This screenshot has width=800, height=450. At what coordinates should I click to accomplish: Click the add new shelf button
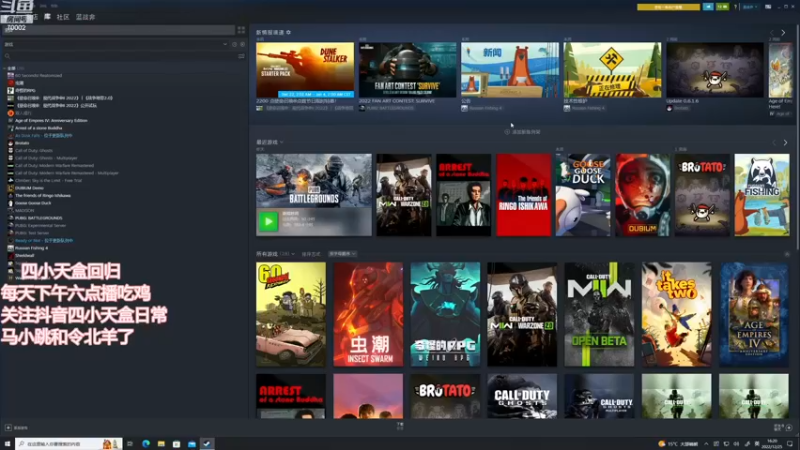[522, 132]
